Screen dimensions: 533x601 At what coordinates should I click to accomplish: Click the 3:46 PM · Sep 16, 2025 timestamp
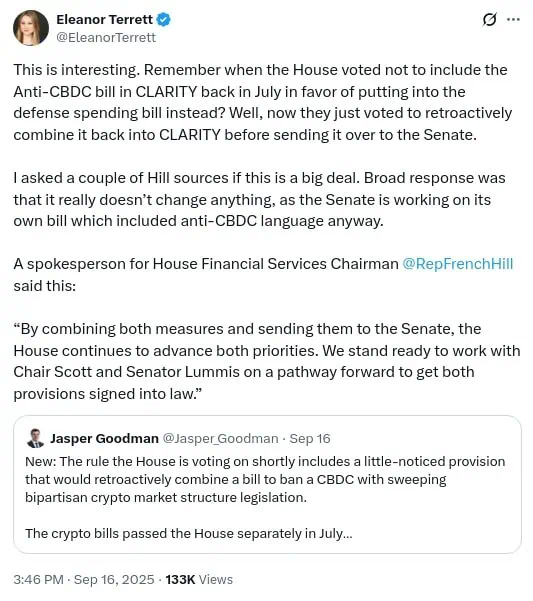[84, 580]
